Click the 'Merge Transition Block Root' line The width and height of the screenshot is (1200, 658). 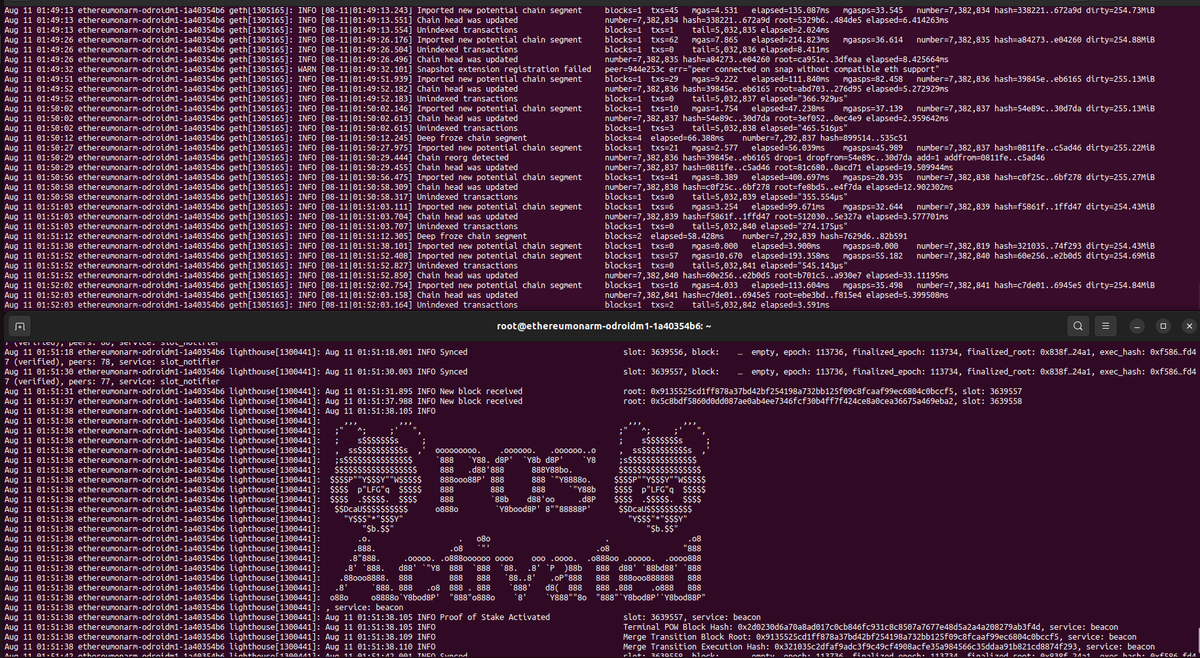point(880,636)
